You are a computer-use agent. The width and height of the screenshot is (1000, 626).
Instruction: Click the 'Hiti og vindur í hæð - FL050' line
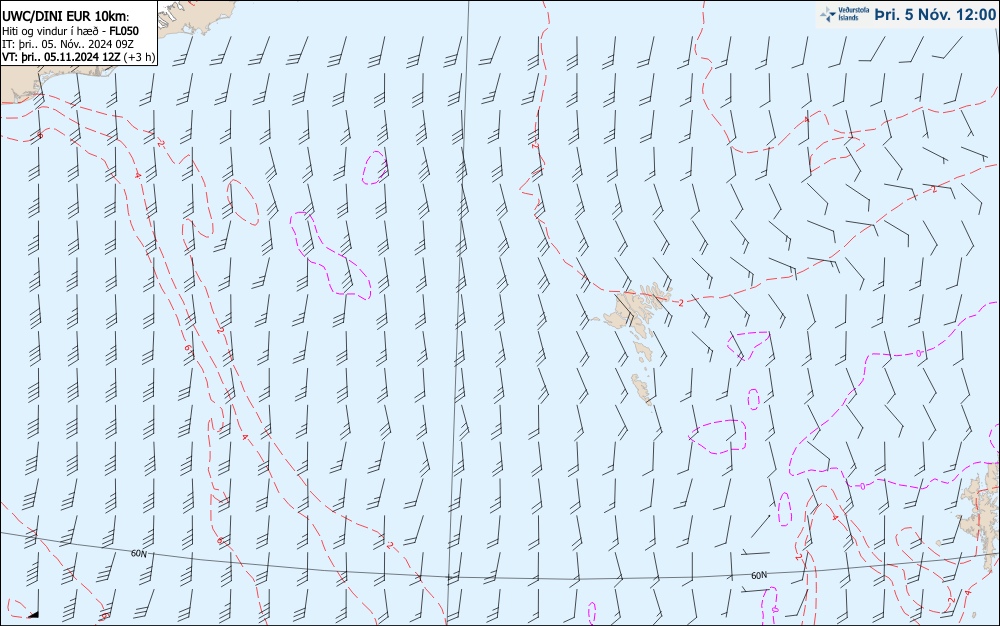pos(70,31)
